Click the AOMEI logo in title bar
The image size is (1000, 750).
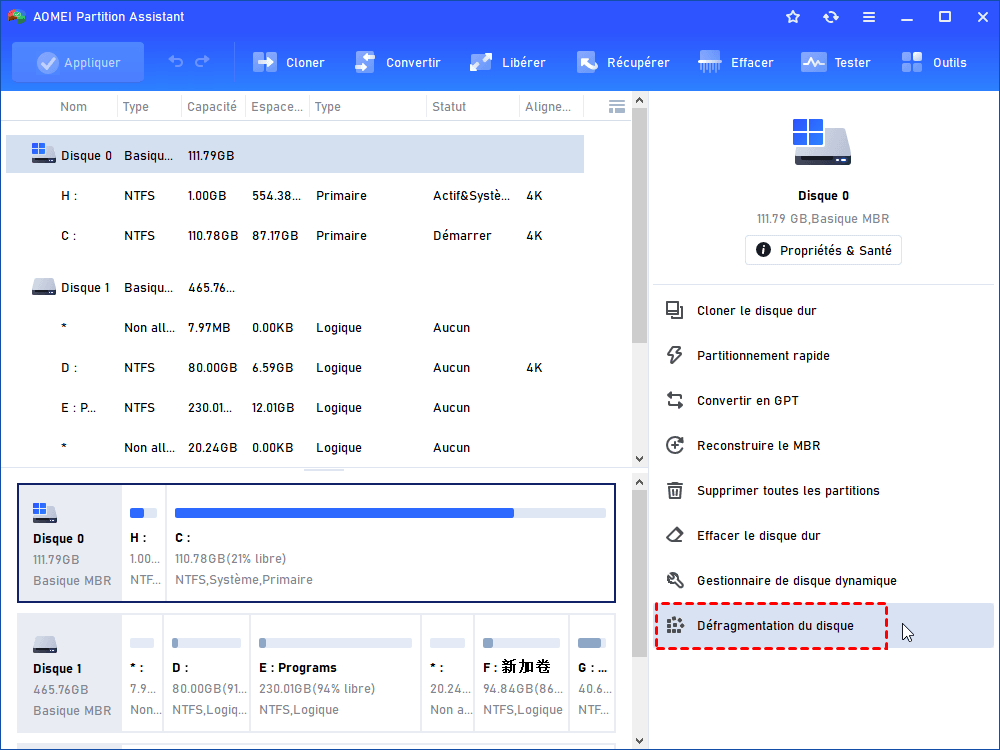tap(17, 17)
